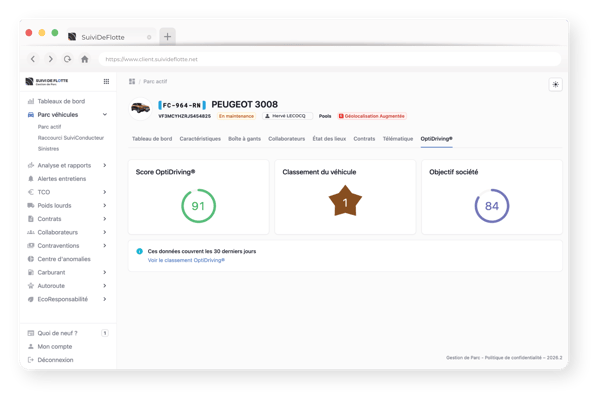
Task: Open Alertes entretiens in the sidebar
Action: pyautogui.click(x=62, y=179)
